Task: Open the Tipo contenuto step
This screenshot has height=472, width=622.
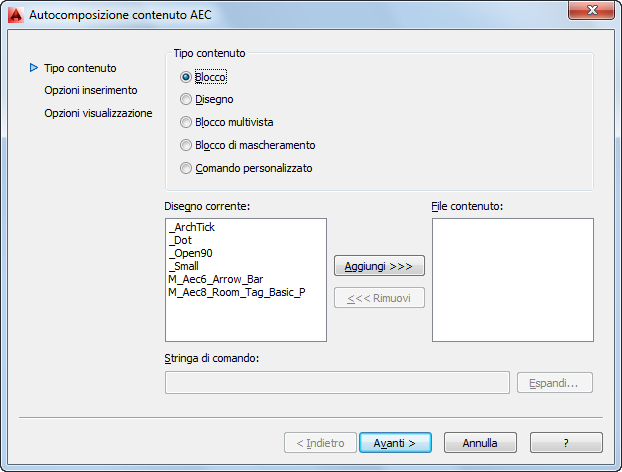Action: (x=80, y=68)
